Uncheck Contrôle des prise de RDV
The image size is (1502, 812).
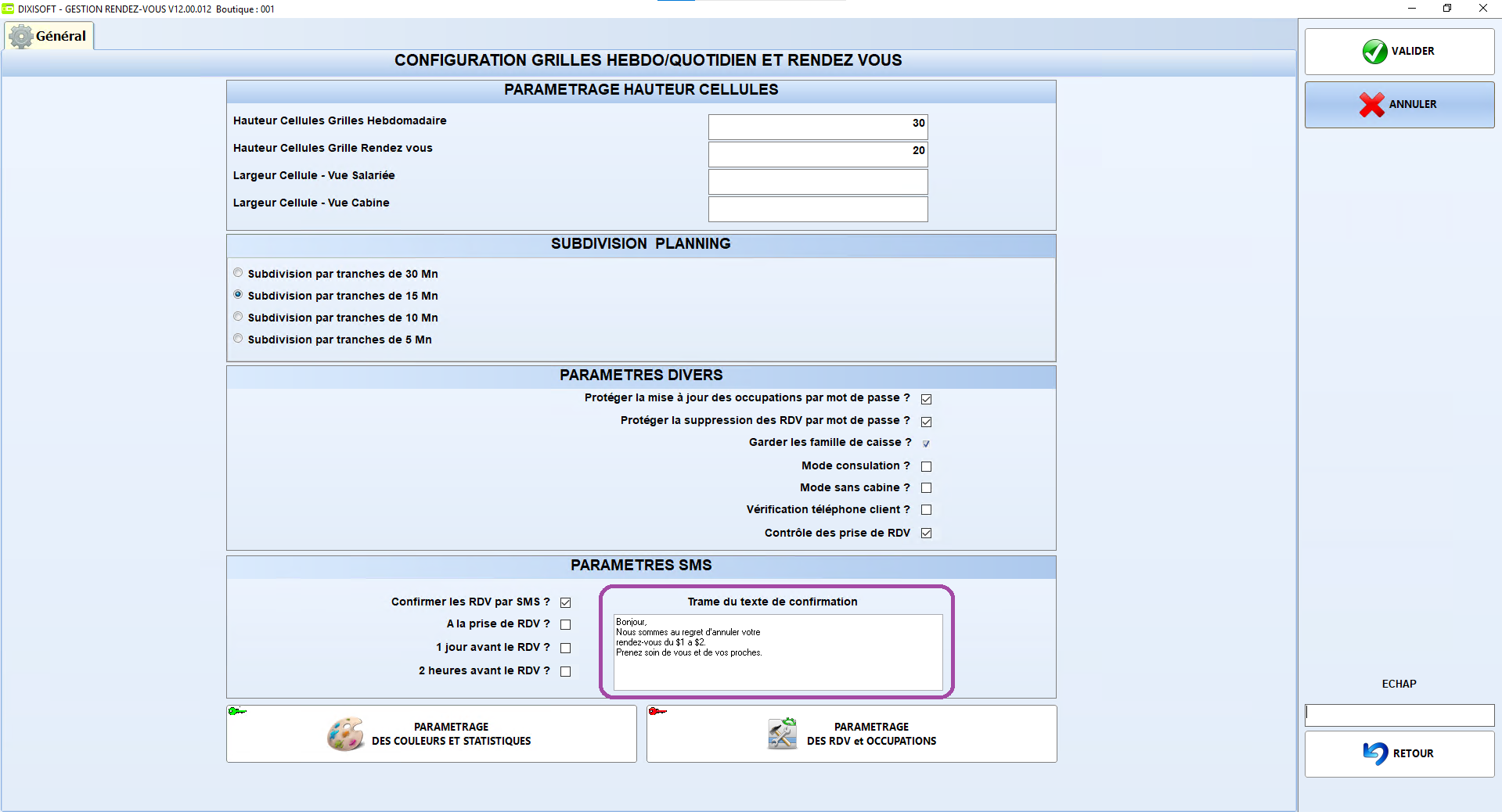coord(926,534)
